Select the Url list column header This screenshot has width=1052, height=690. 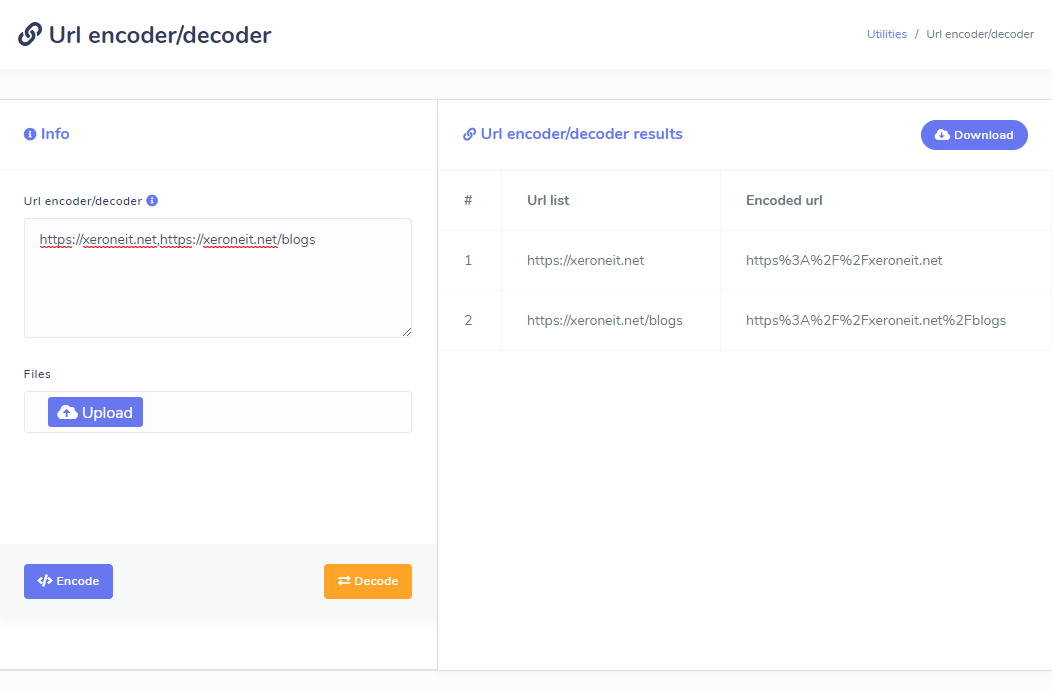(x=548, y=200)
